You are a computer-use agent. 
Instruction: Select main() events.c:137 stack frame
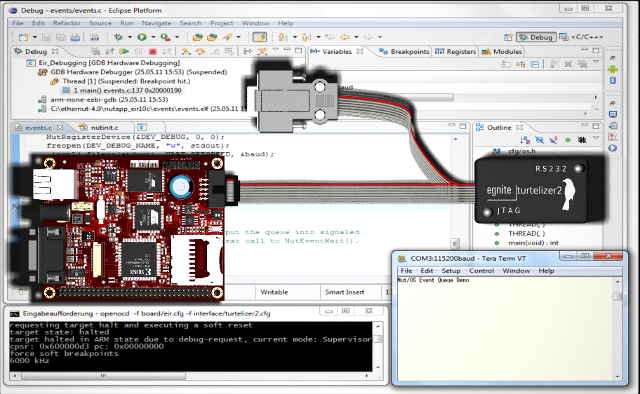[122, 90]
